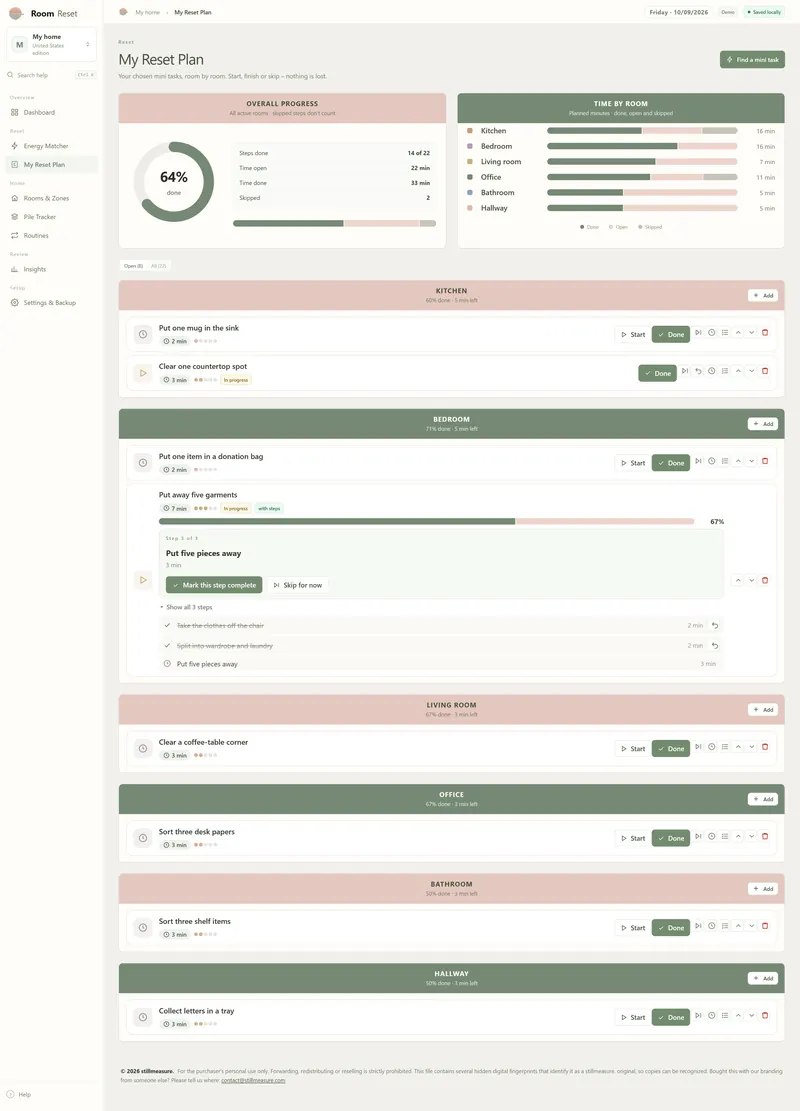Click play icon beside 'Clear one countertop spot'
800x1111 pixels.
pyautogui.click(x=143, y=373)
